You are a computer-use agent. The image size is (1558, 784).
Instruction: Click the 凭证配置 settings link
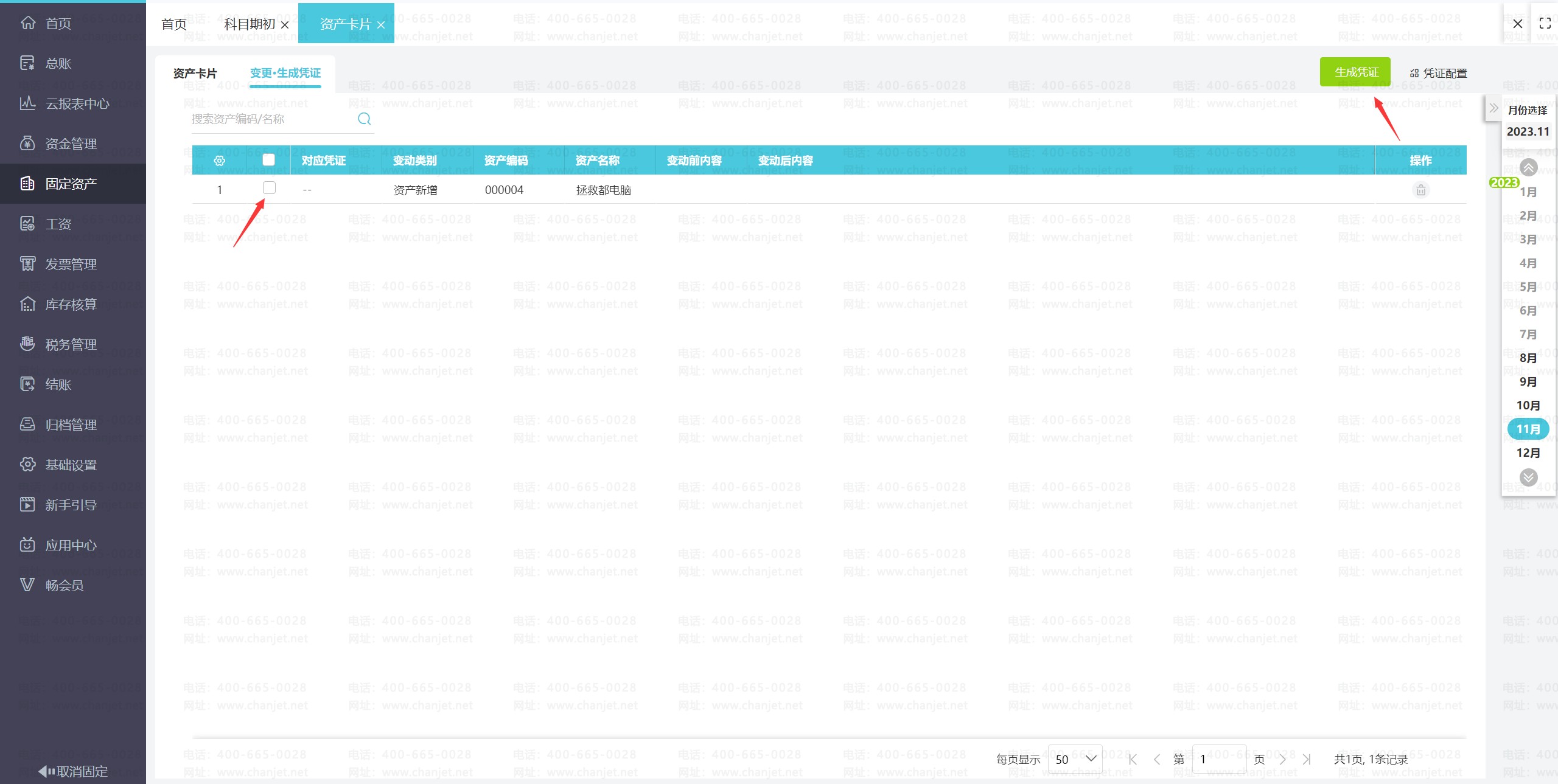pyautogui.click(x=1438, y=74)
